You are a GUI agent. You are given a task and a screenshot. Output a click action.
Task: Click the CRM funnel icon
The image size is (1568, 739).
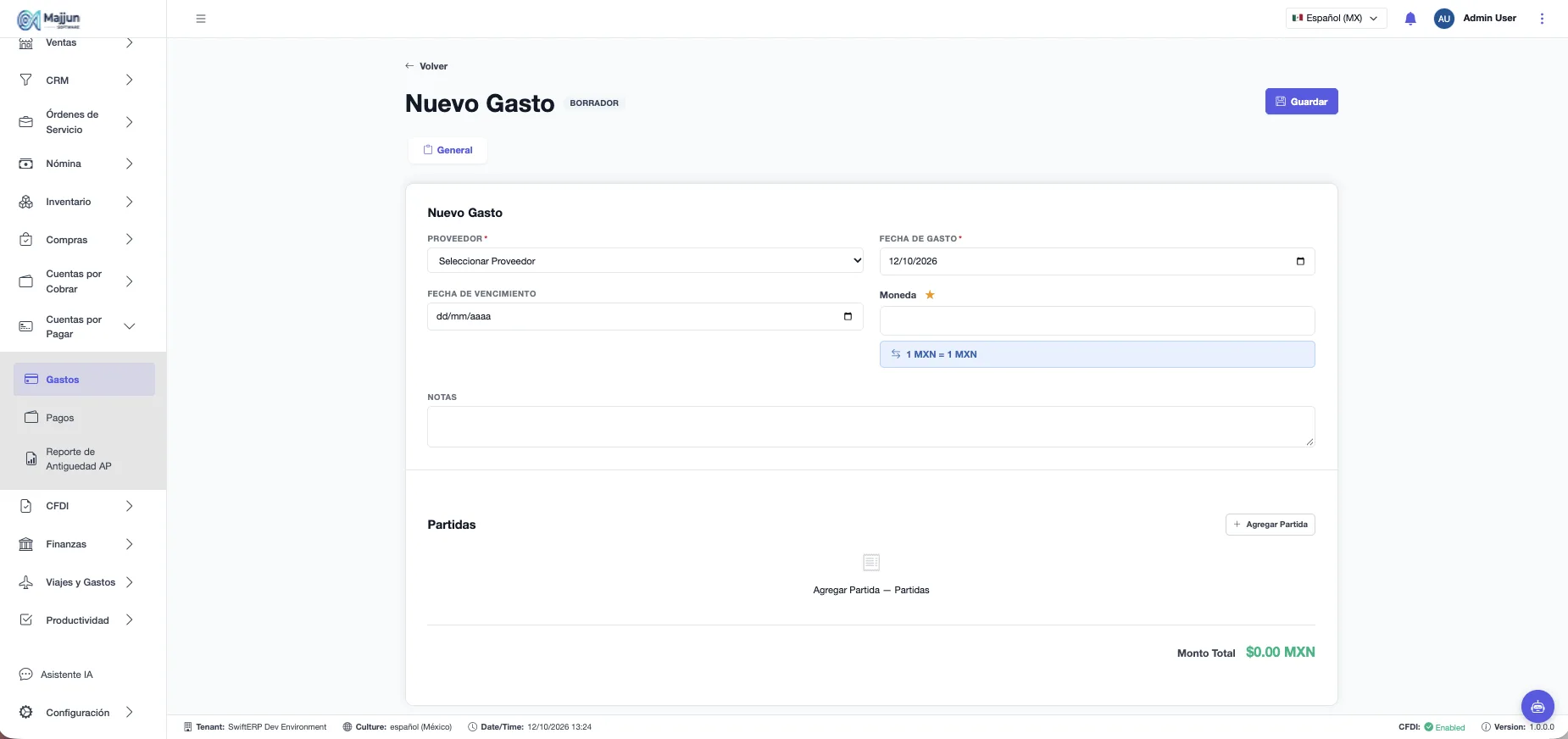tap(26, 81)
